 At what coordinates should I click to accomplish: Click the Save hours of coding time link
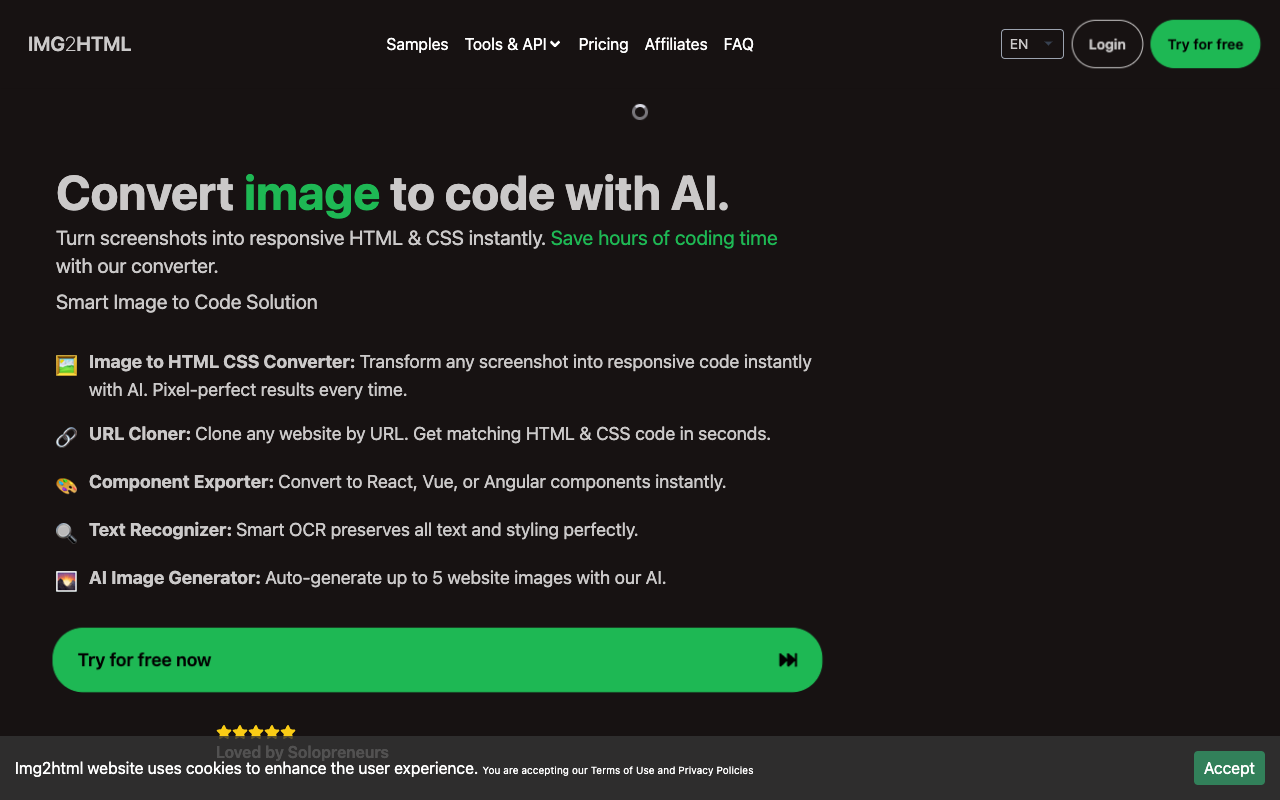[664, 238]
